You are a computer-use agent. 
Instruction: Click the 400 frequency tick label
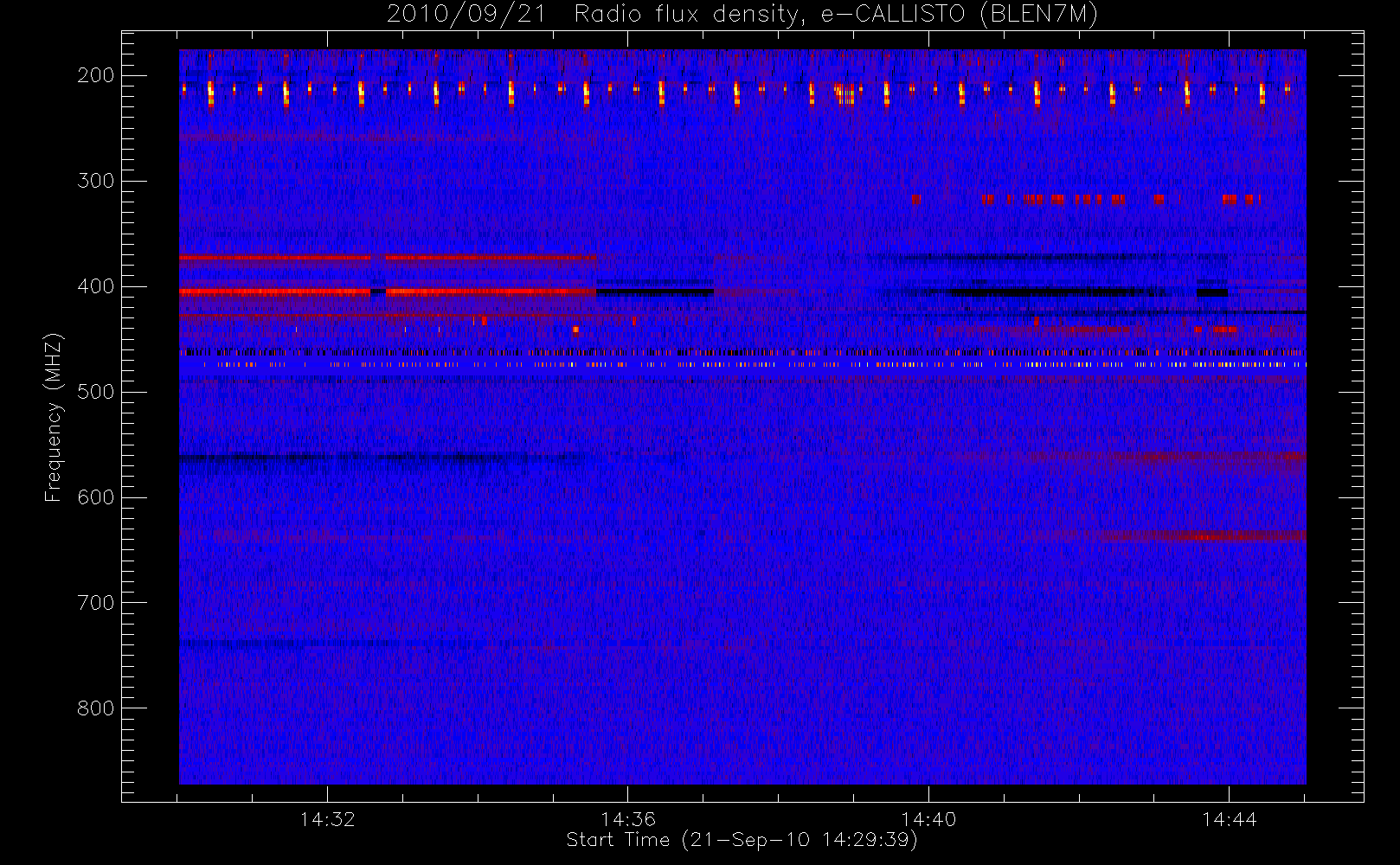click(95, 286)
